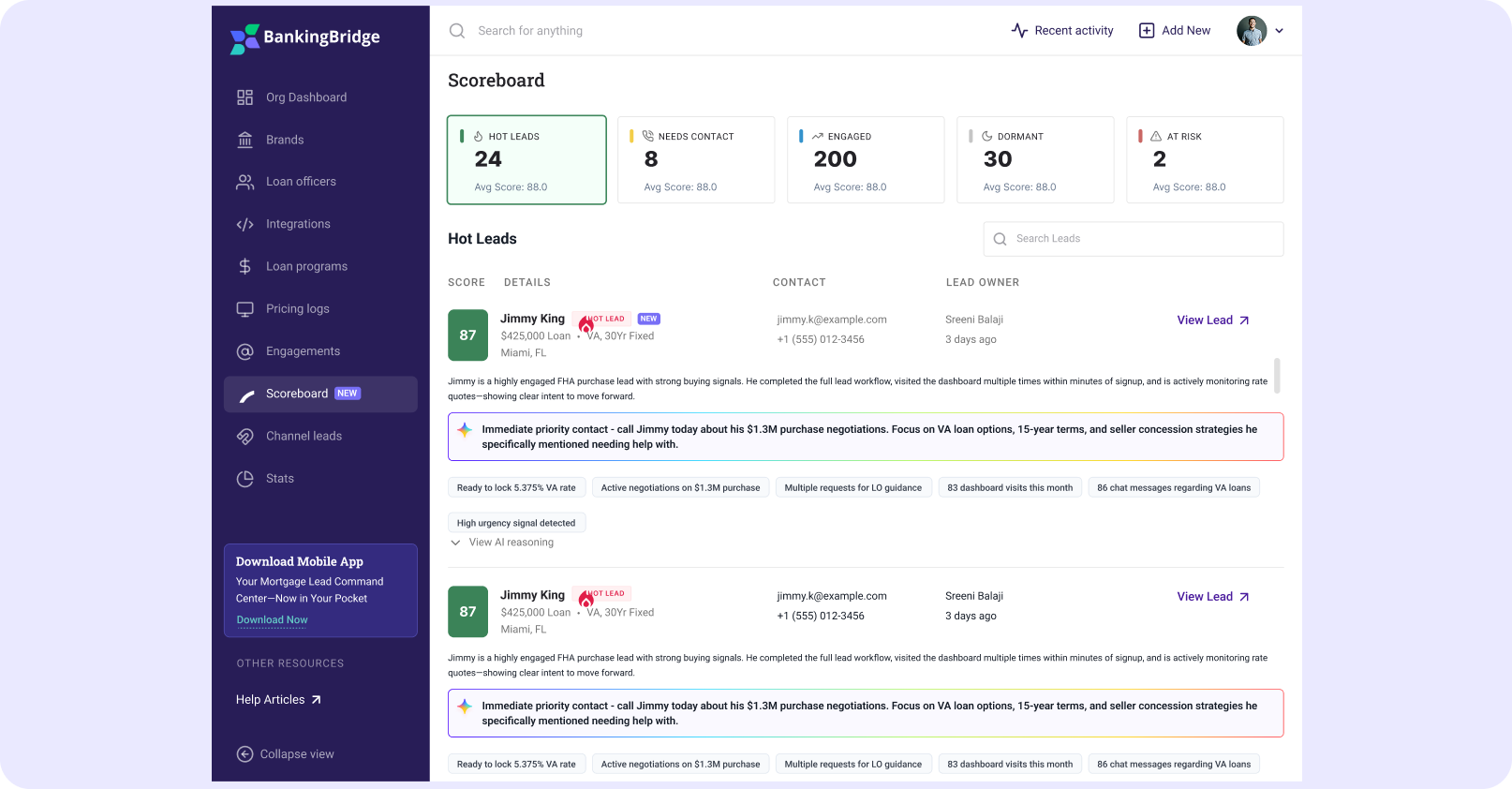
Task: Open Stats via pie chart icon
Action: tap(245, 479)
